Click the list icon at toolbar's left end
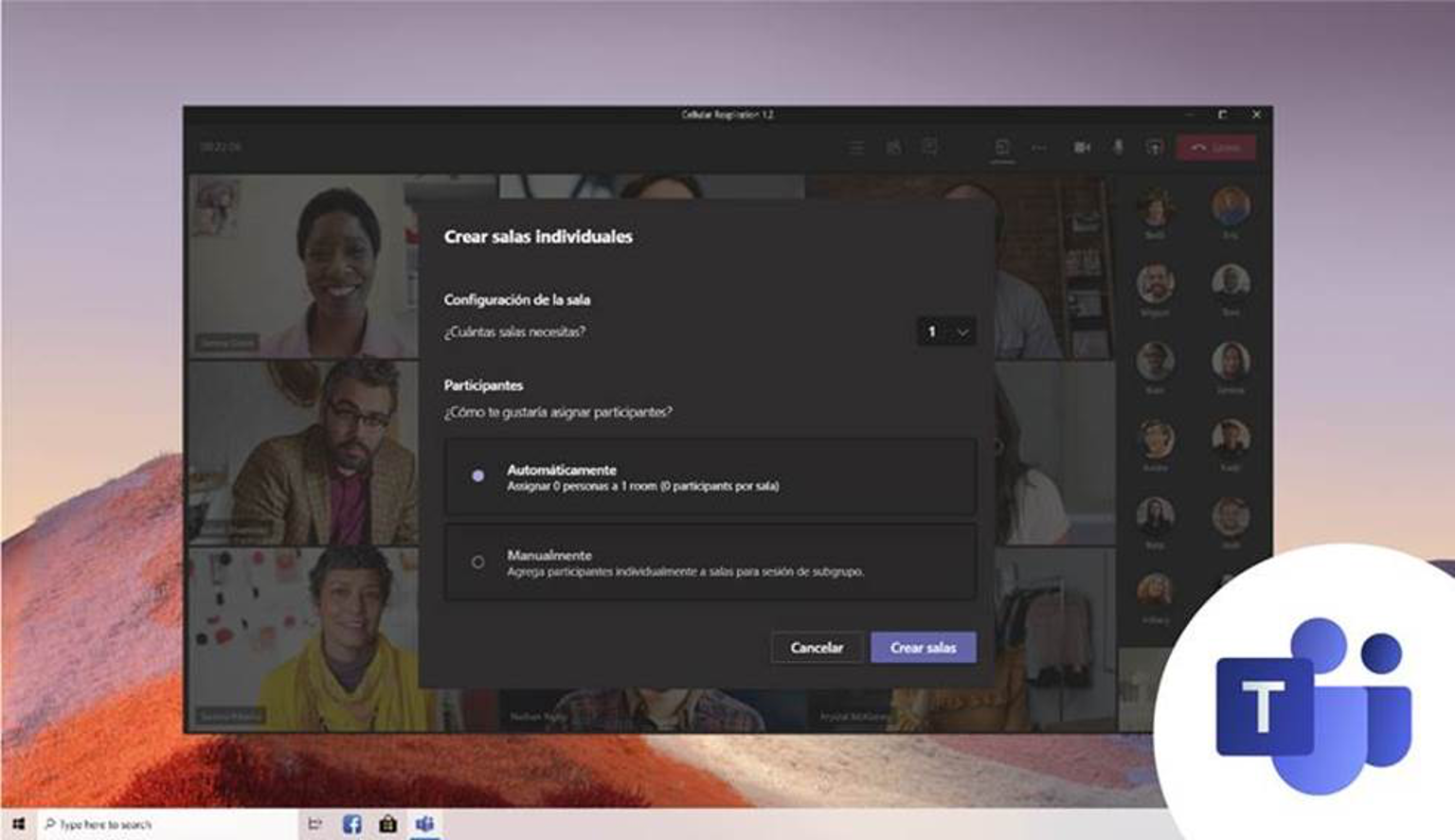Screen dimensions: 1456x840 [856, 148]
